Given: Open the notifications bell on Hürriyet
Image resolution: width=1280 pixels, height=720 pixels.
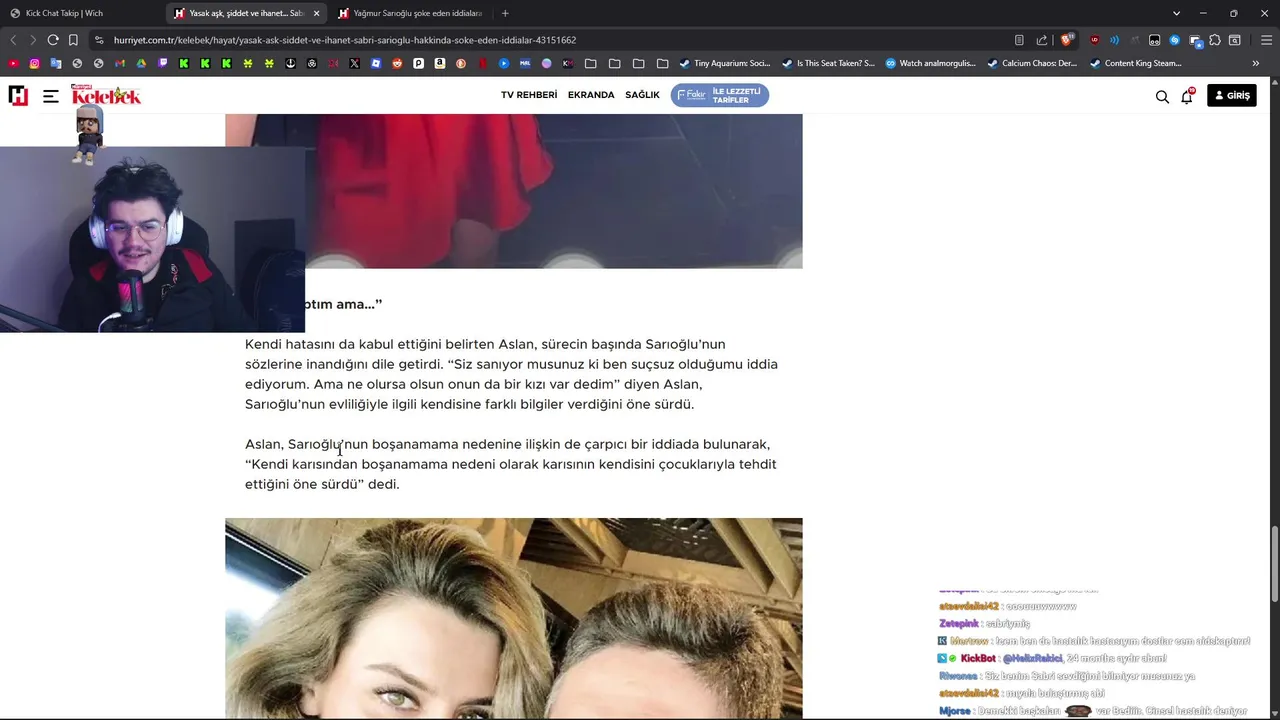Looking at the screenshot, I should tap(1187, 96).
